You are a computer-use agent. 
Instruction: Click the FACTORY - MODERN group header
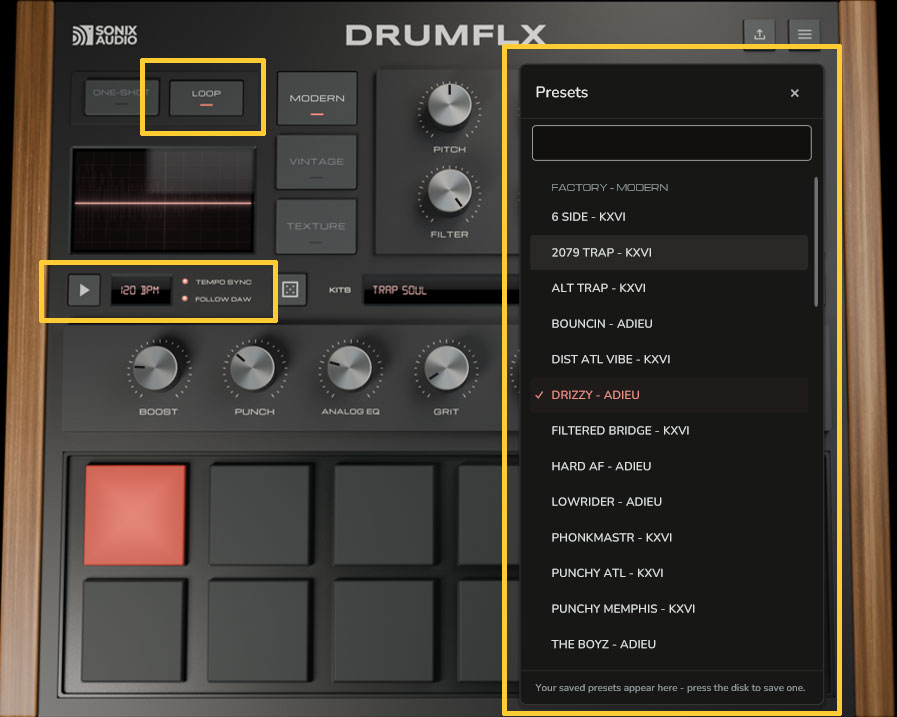(609, 188)
